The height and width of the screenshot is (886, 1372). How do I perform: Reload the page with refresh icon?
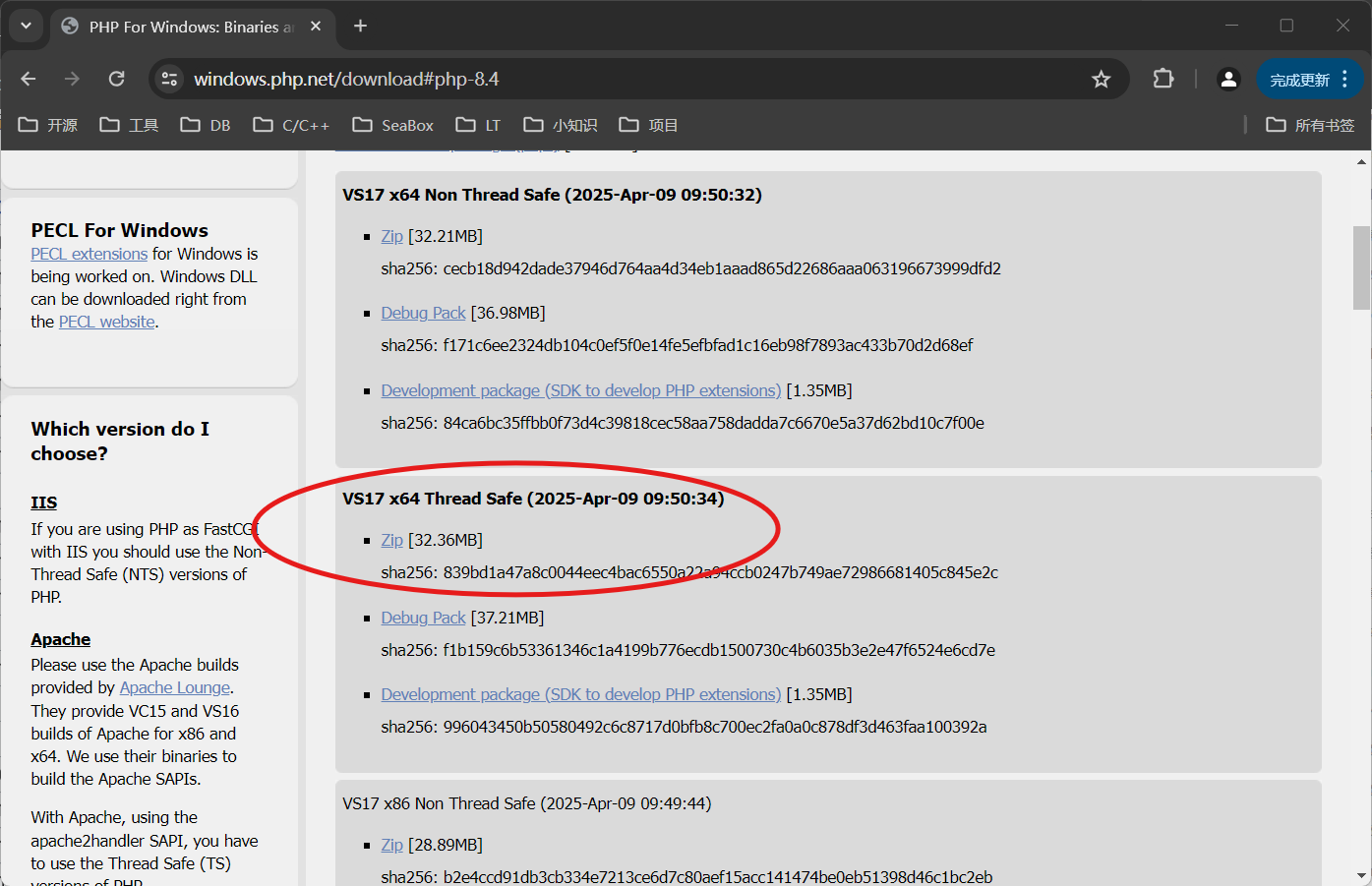point(116,79)
